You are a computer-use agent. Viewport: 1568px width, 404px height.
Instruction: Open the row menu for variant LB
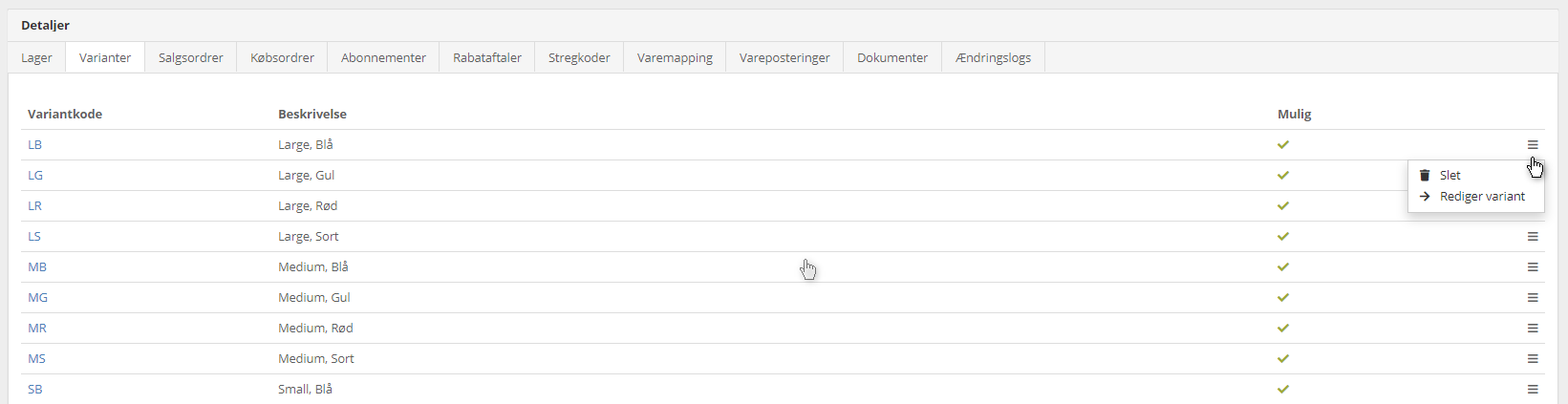pyautogui.click(x=1533, y=145)
